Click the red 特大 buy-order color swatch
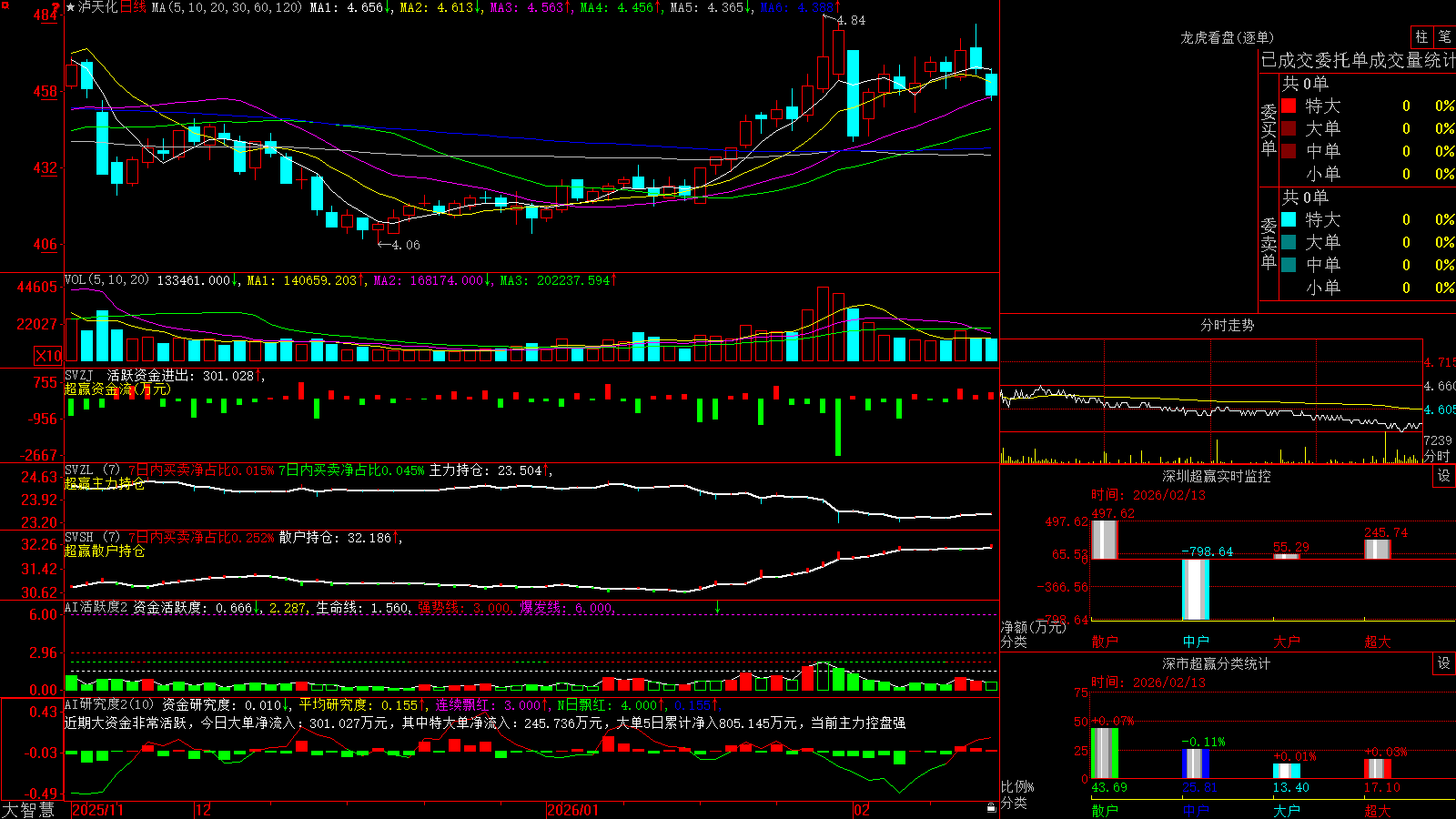 pyautogui.click(x=1289, y=106)
